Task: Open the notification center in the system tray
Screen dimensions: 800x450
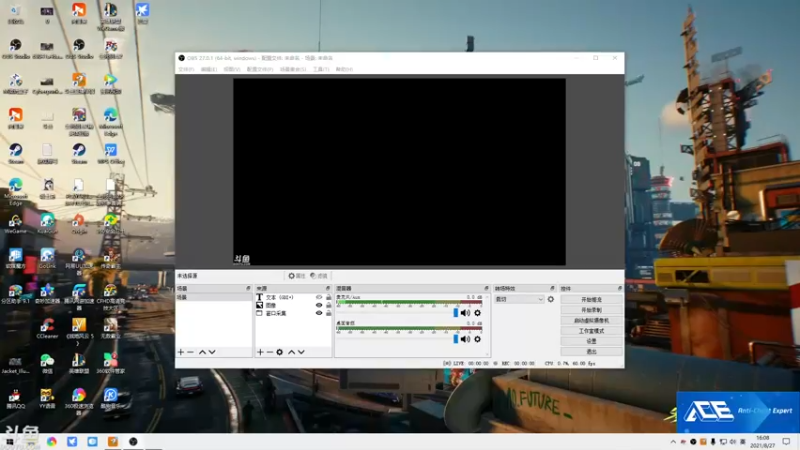Action: pos(786,441)
